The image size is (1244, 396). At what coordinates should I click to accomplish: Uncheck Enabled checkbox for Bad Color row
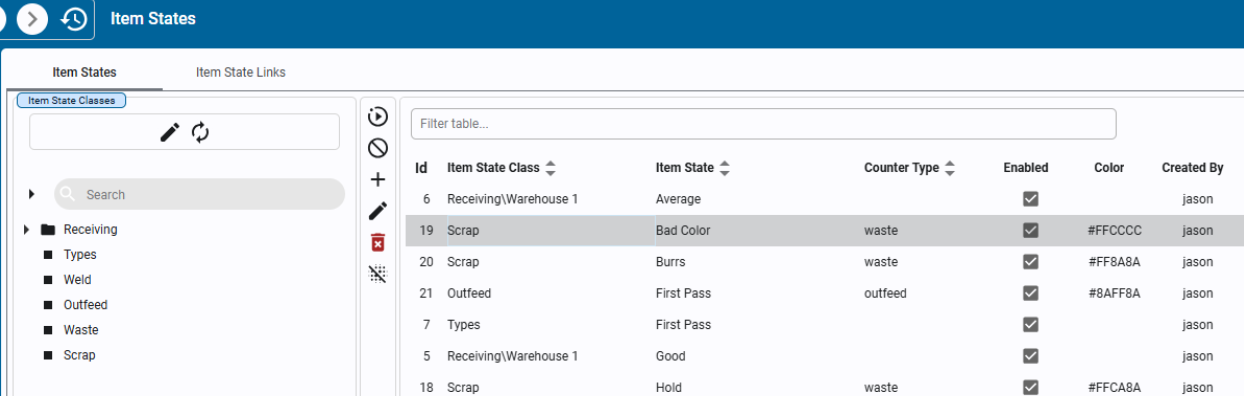pyautogui.click(x=1030, y=230)
